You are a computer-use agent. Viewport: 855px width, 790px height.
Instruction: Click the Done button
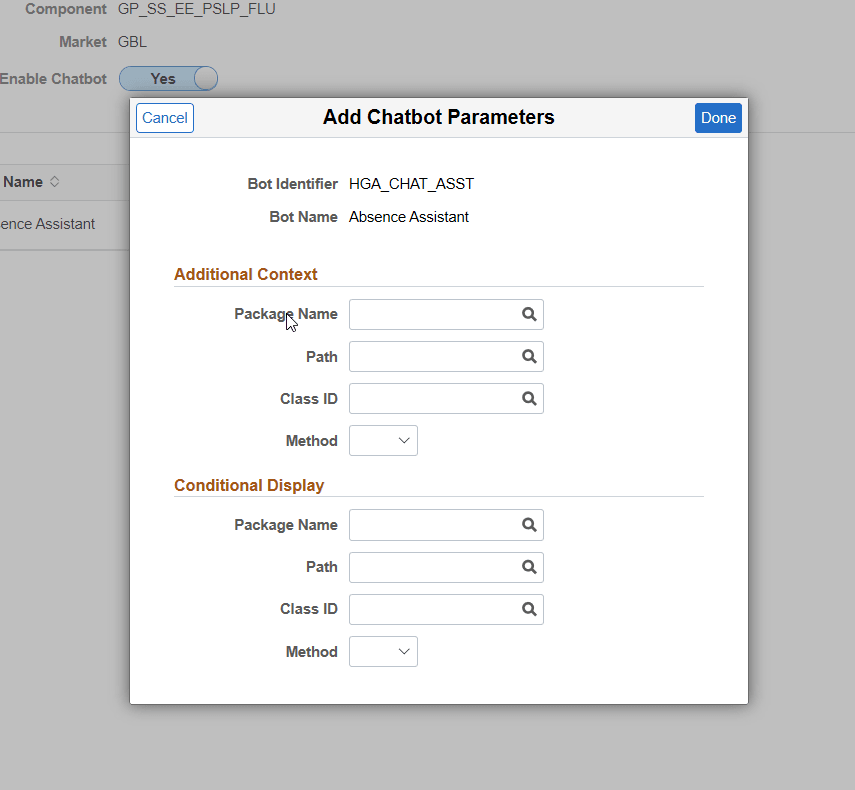click(718, 117)
